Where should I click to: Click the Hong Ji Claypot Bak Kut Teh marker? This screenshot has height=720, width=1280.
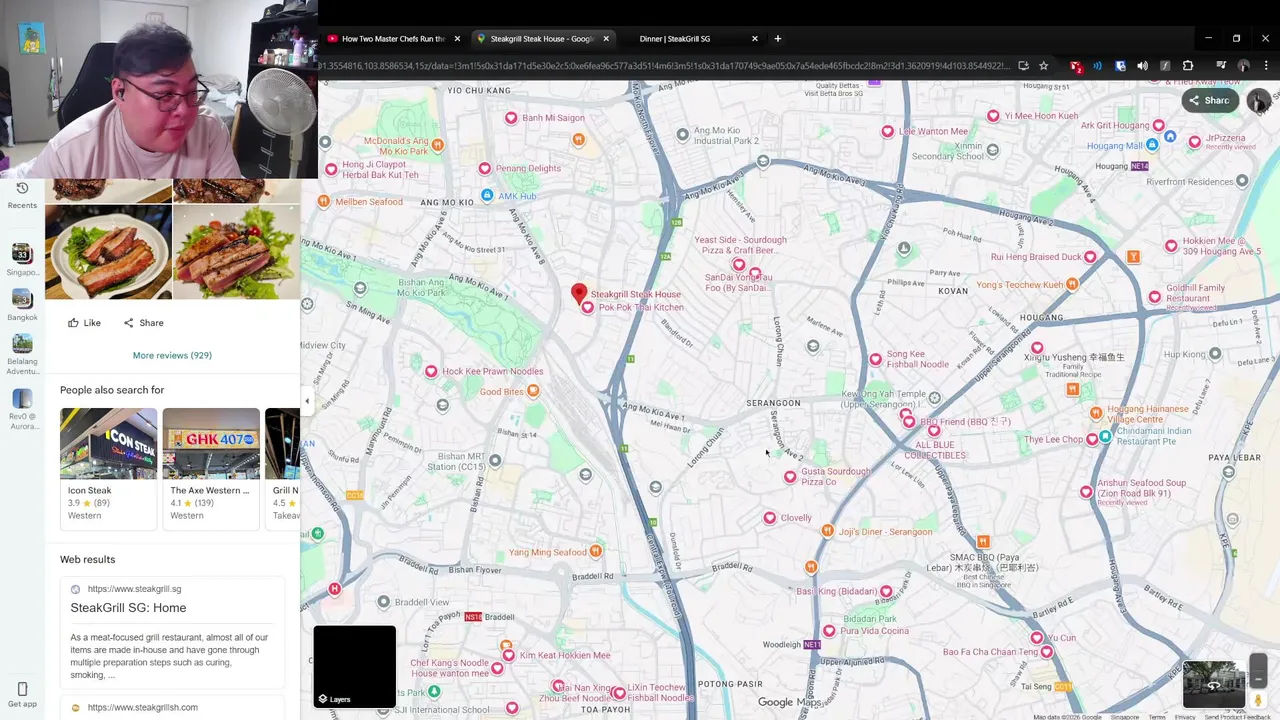point(331,169)
